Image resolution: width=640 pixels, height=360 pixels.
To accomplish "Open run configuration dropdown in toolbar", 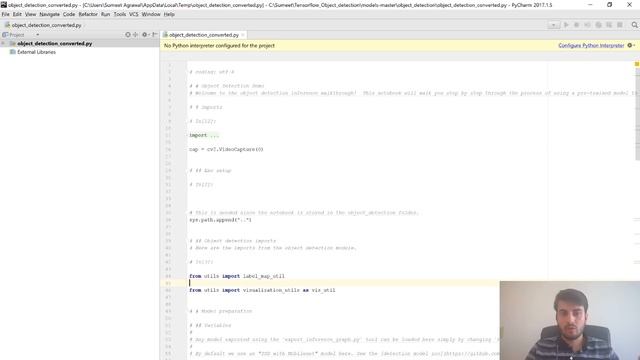I will (x=553, y=25).
